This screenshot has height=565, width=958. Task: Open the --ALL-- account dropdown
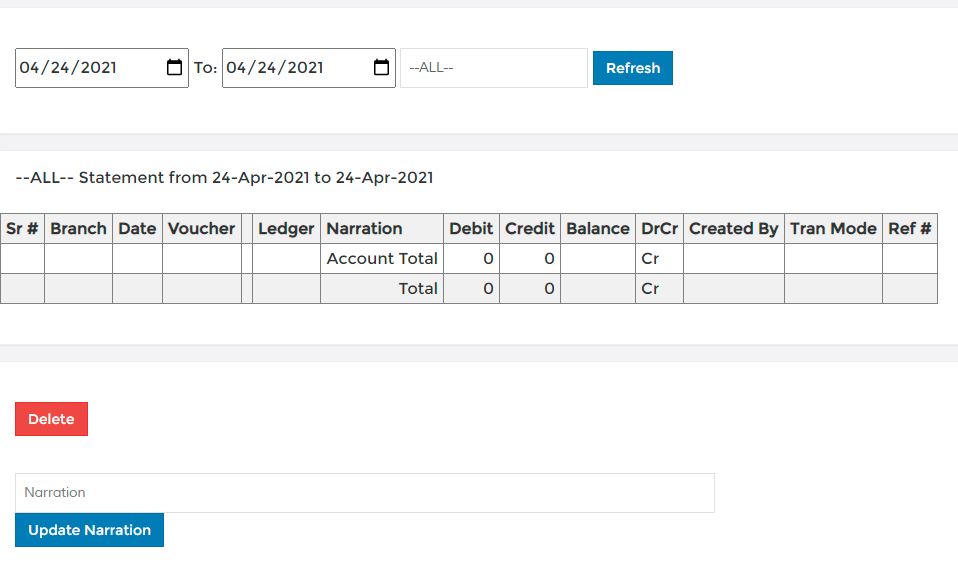click(494, 68)
